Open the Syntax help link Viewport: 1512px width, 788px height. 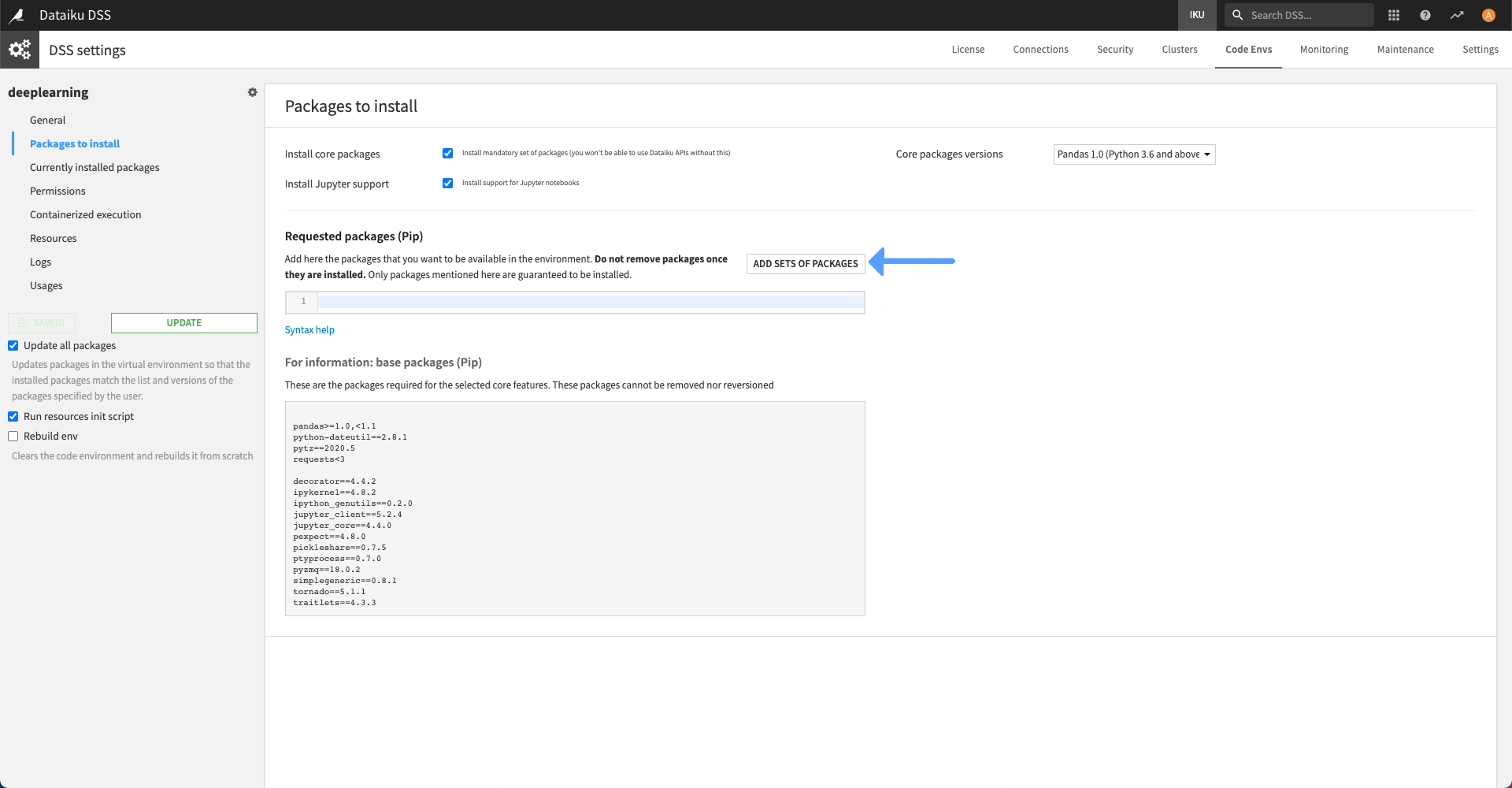pos(309,330)
